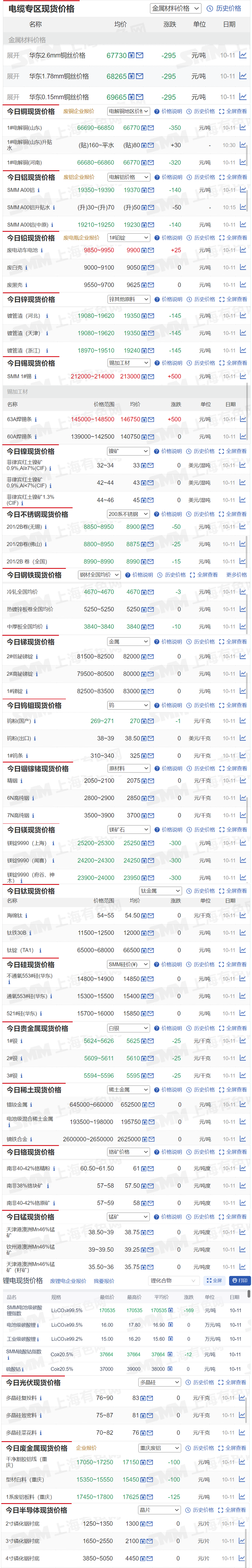Open 重庆废铝 dropdown
This screenshot has height=1568, width=252.
point(159,1448)
